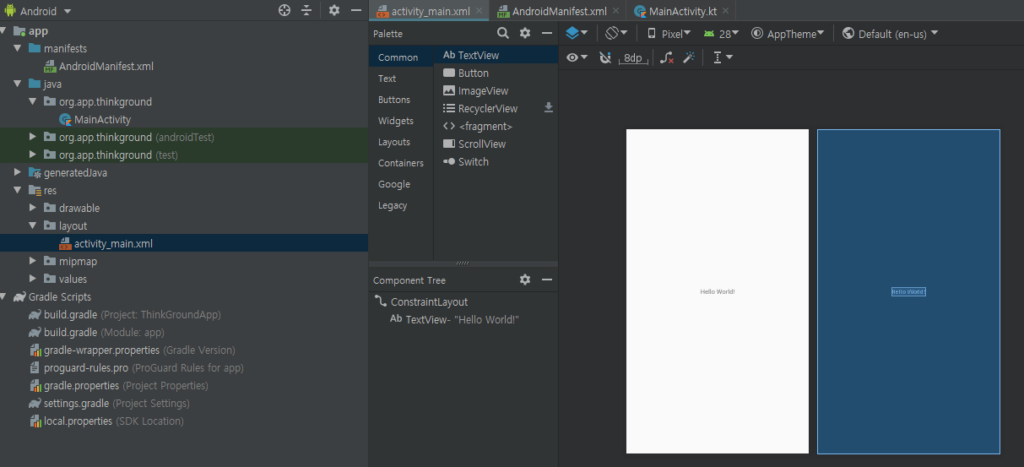Click the Palette search magnifier icon
The width and height of the screenshot is (1024, 467).
503,33
